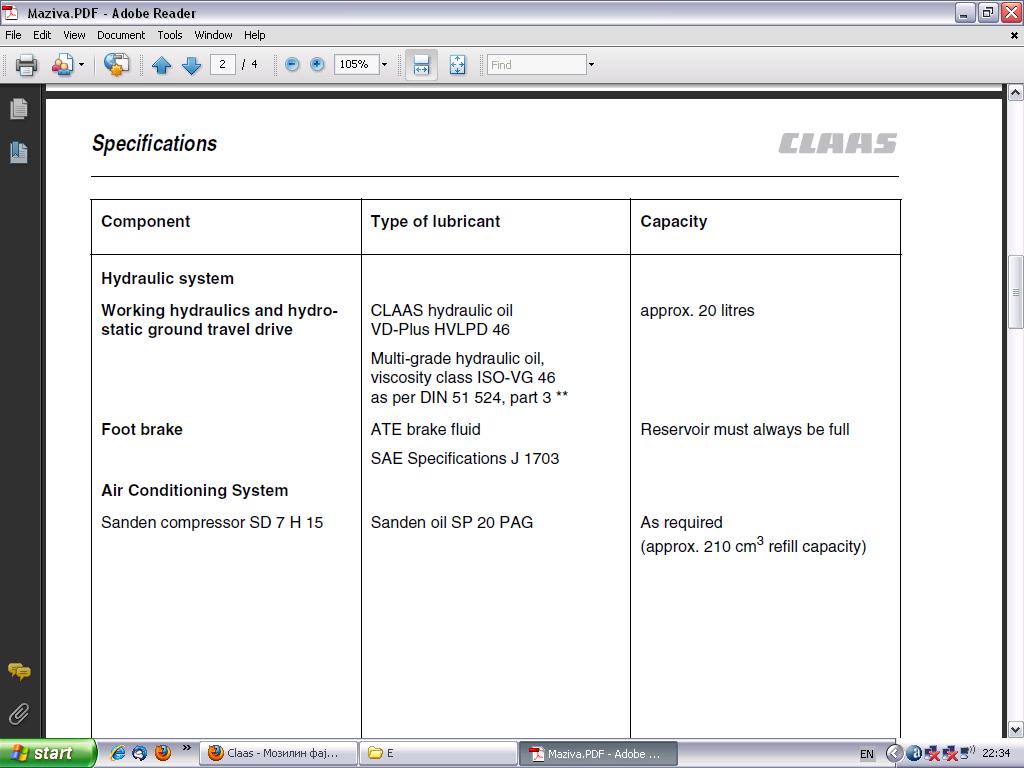1024x768 pixels.
Task: Open the Create PDF online globe icon
Action: [x=116, y=65]
